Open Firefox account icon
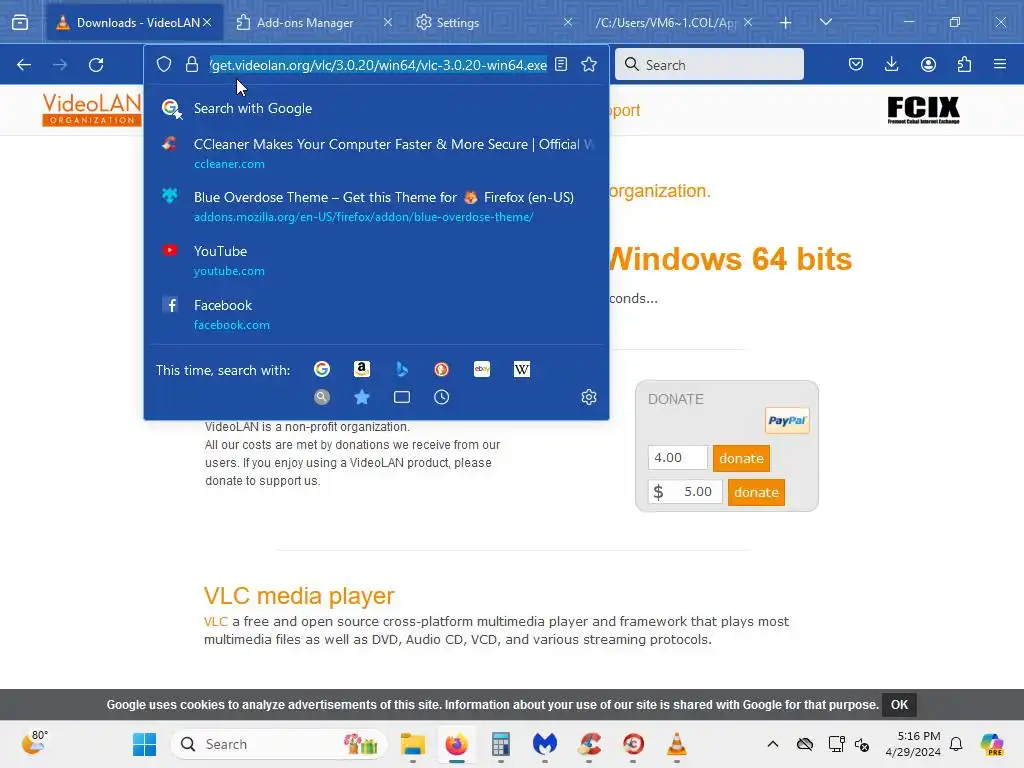Viewport: 1024px width, 768px height. [x=928, y=64]
